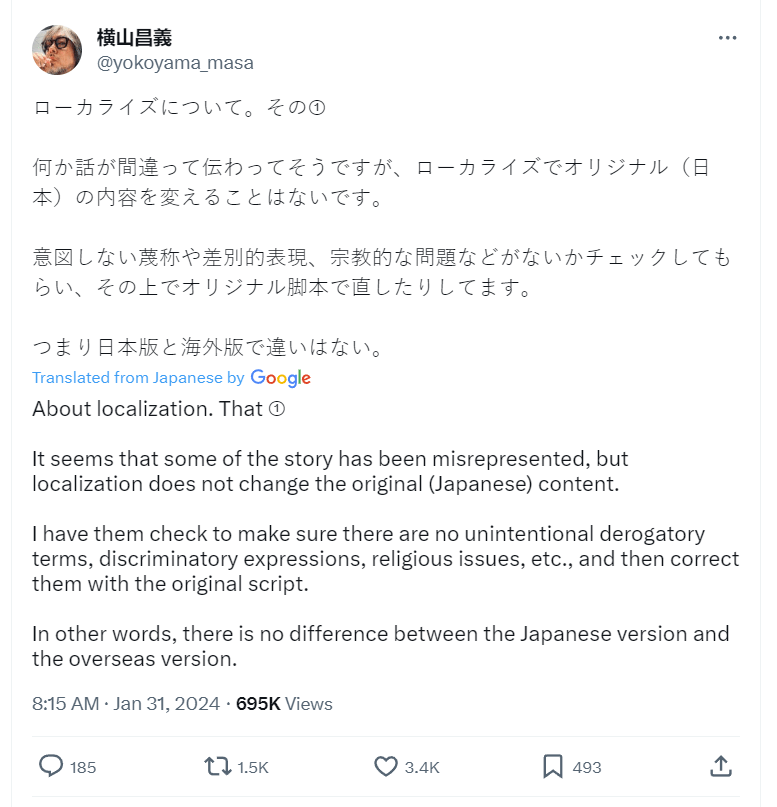Click the Google logo
The width and height of the screenshot is (777, 807).
(281, 378)
